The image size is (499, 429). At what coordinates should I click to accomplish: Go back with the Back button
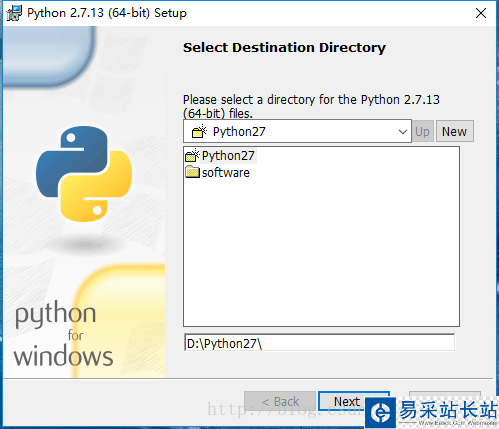point(280,401)
